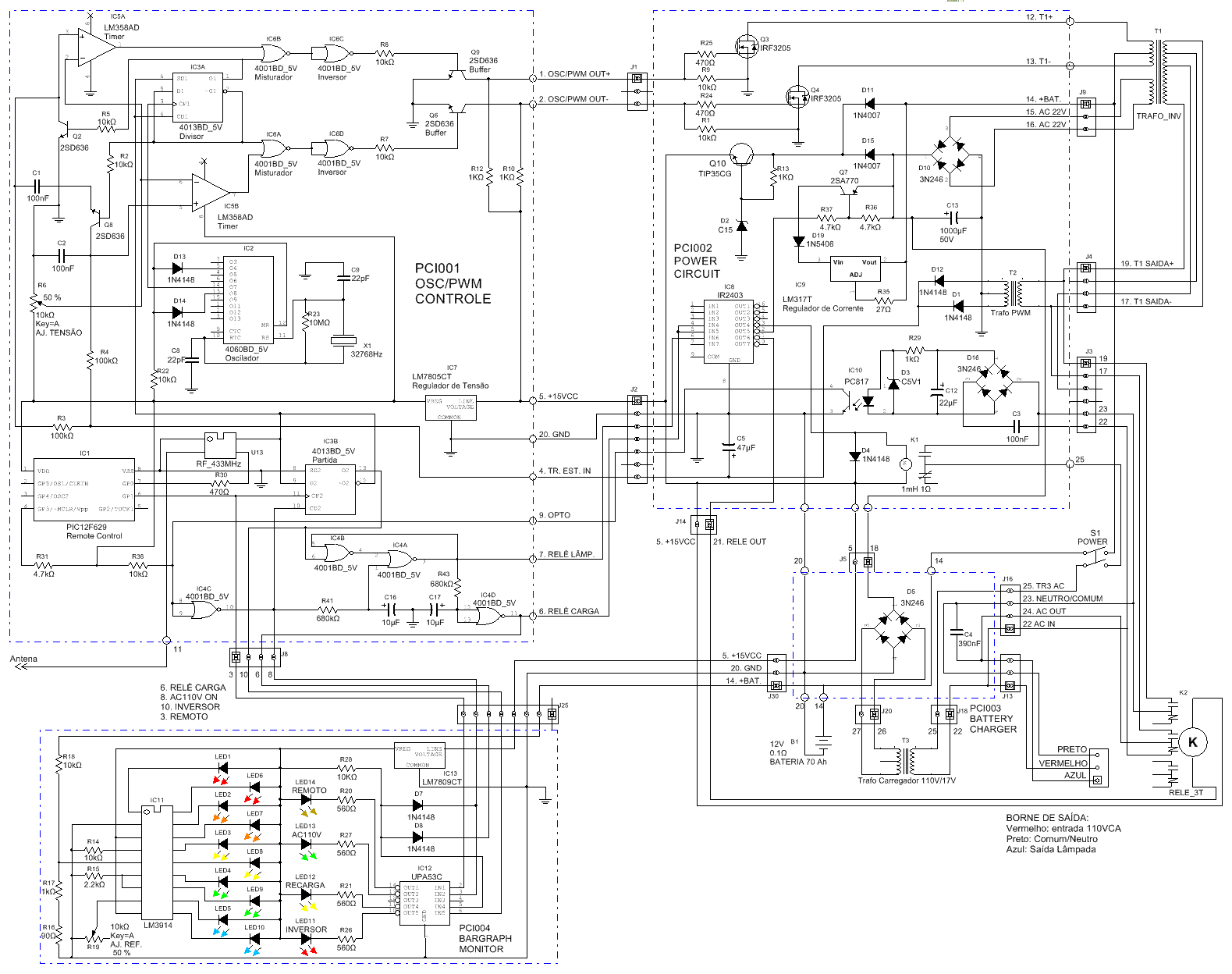Click the T2 Trafo PWM transformer

coord(1012,293)
